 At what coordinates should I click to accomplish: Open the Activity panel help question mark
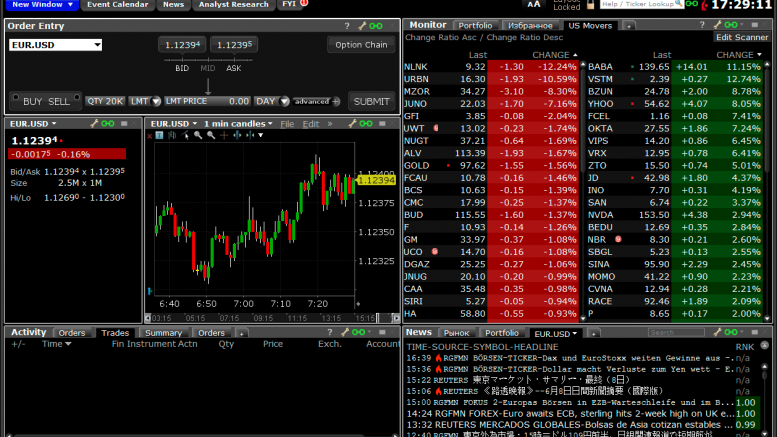click(x=330, y=332)
